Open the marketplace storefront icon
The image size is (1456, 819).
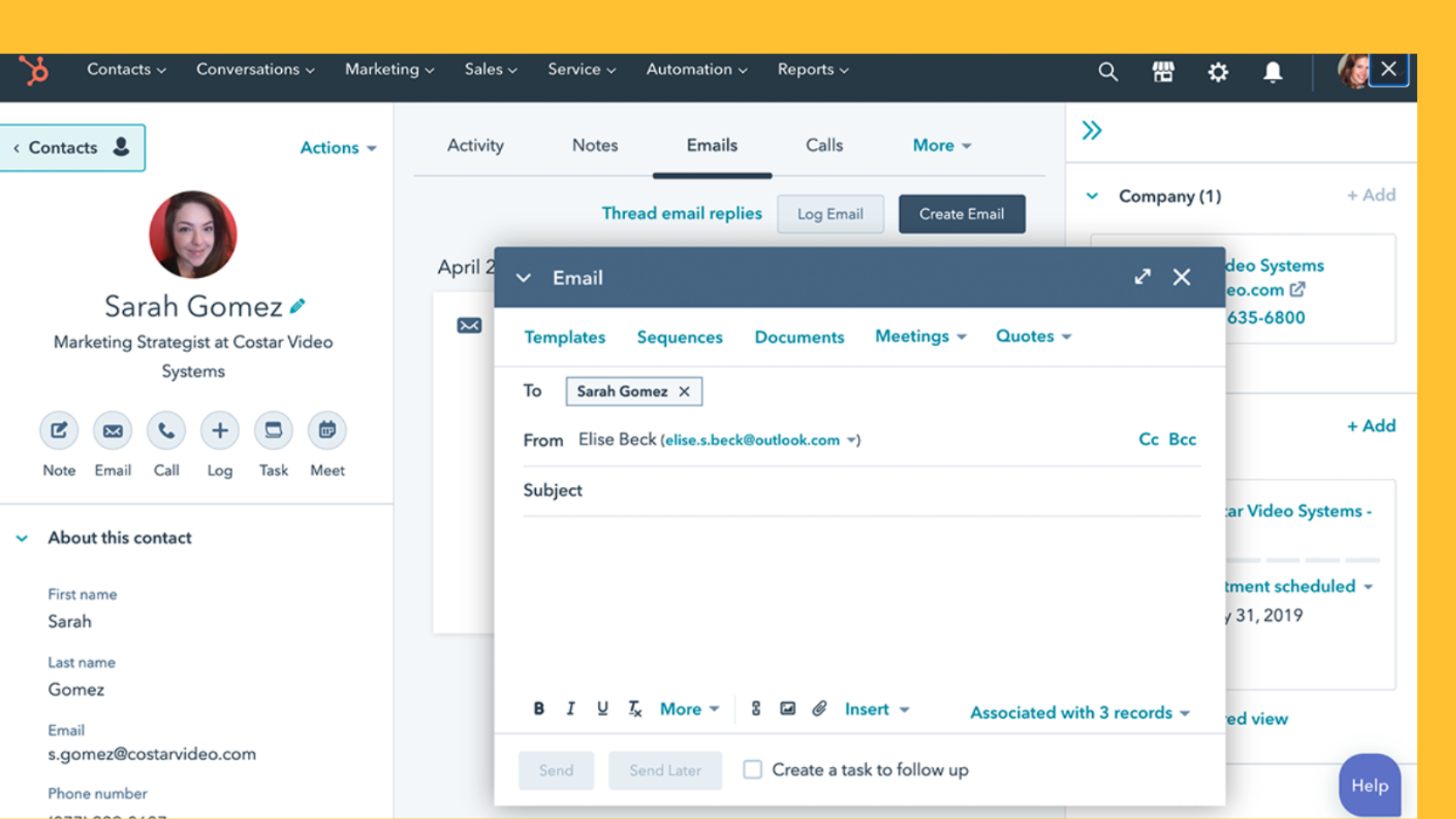click(1162, 72)
